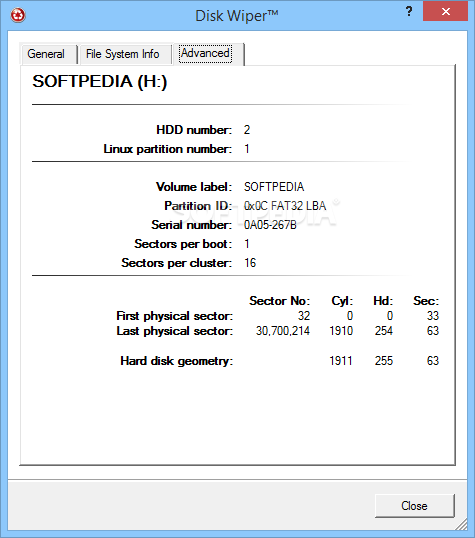Viewport: 475px width, 538px height.
Task: Select serial number 0A05-267B
Action: (x=270, y=225)
